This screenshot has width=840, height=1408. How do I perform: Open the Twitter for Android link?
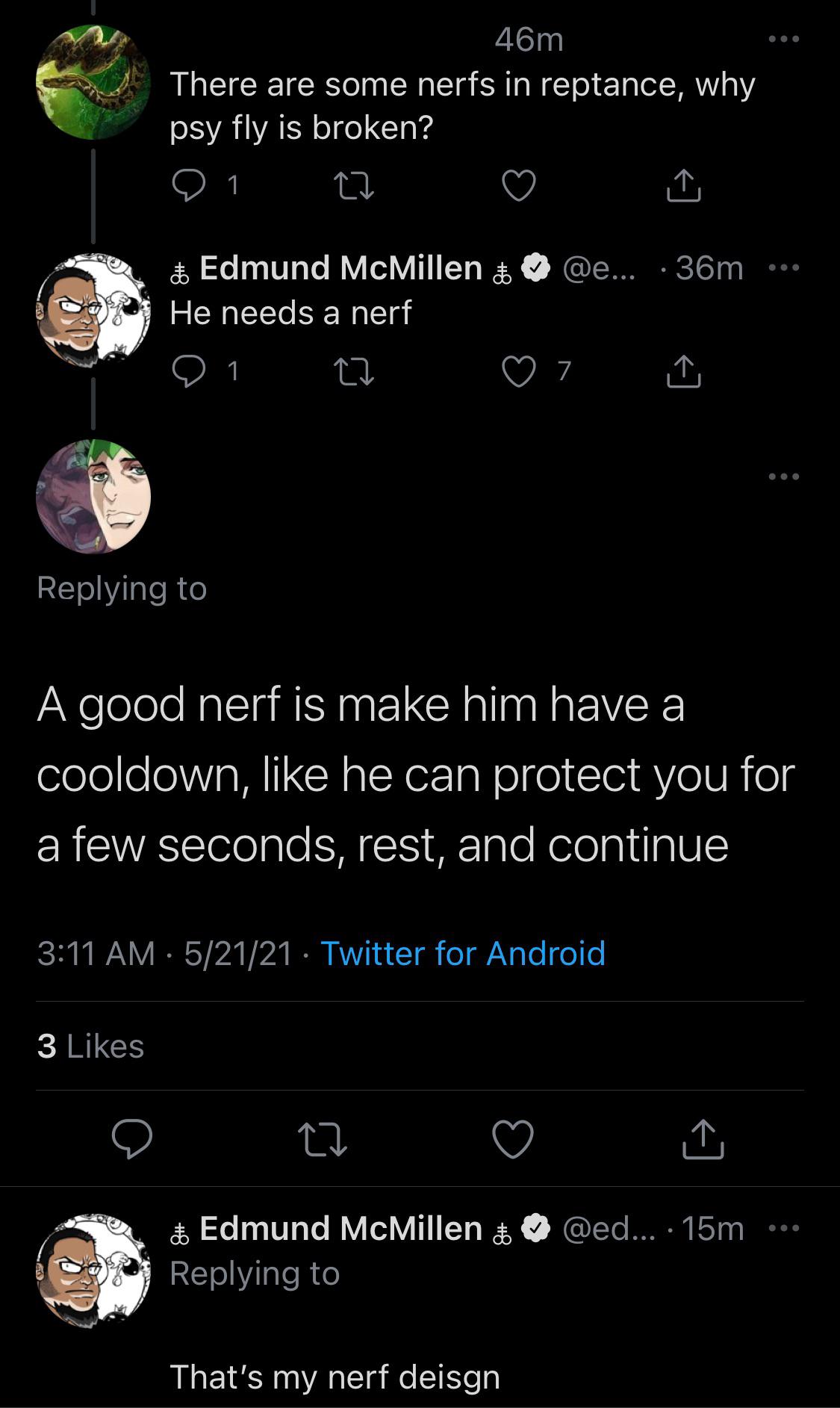462,953
